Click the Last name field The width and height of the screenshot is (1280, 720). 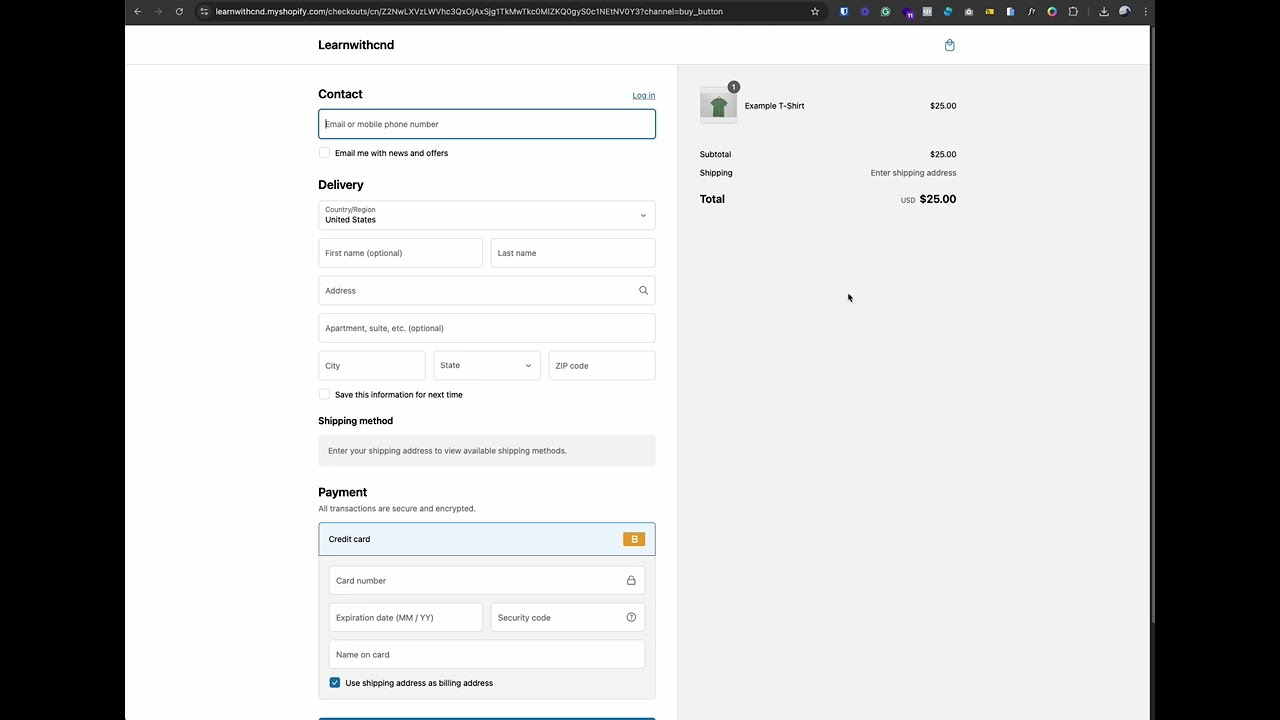point(573,253)
